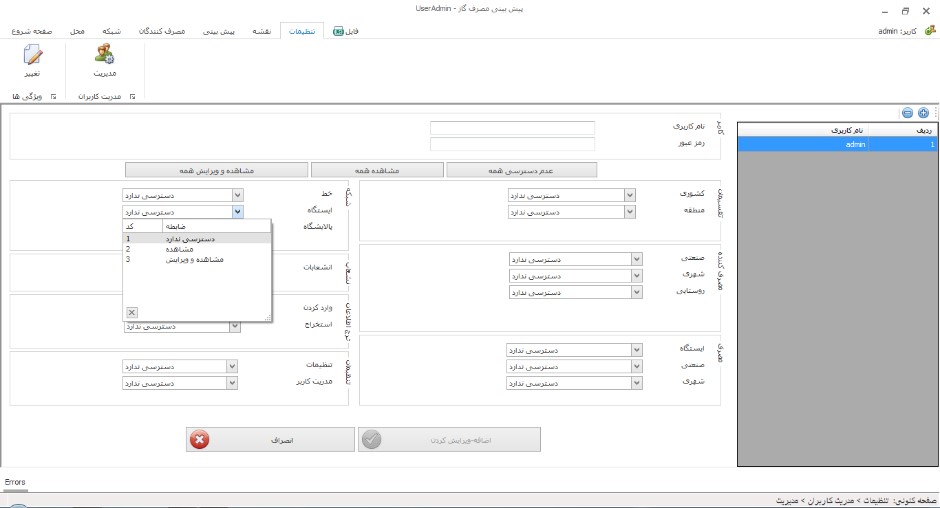Choose دسترسی ندارد option in dropdown list

coord(197,239)
